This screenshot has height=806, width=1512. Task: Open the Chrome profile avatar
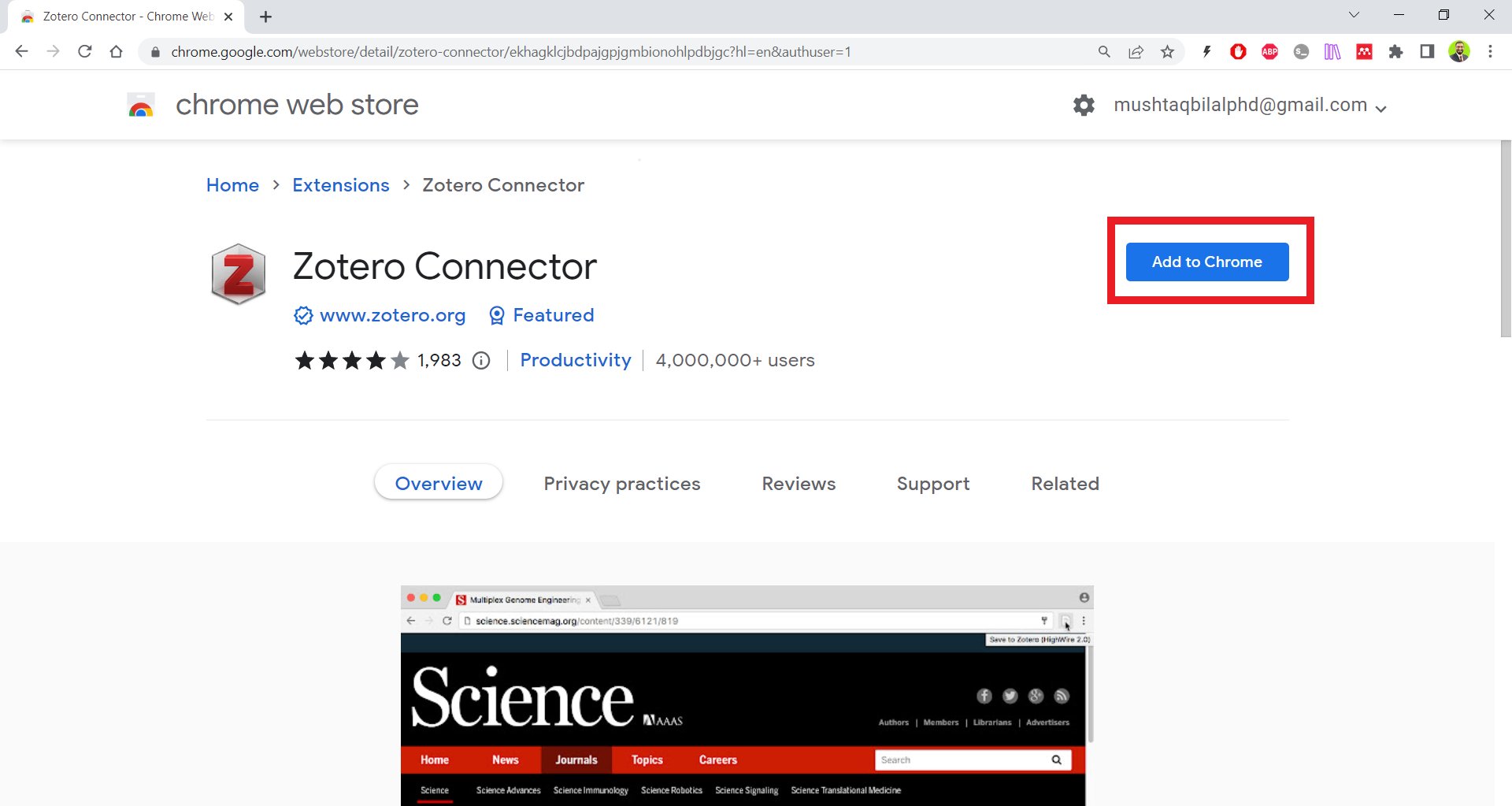pos(1459,52)
